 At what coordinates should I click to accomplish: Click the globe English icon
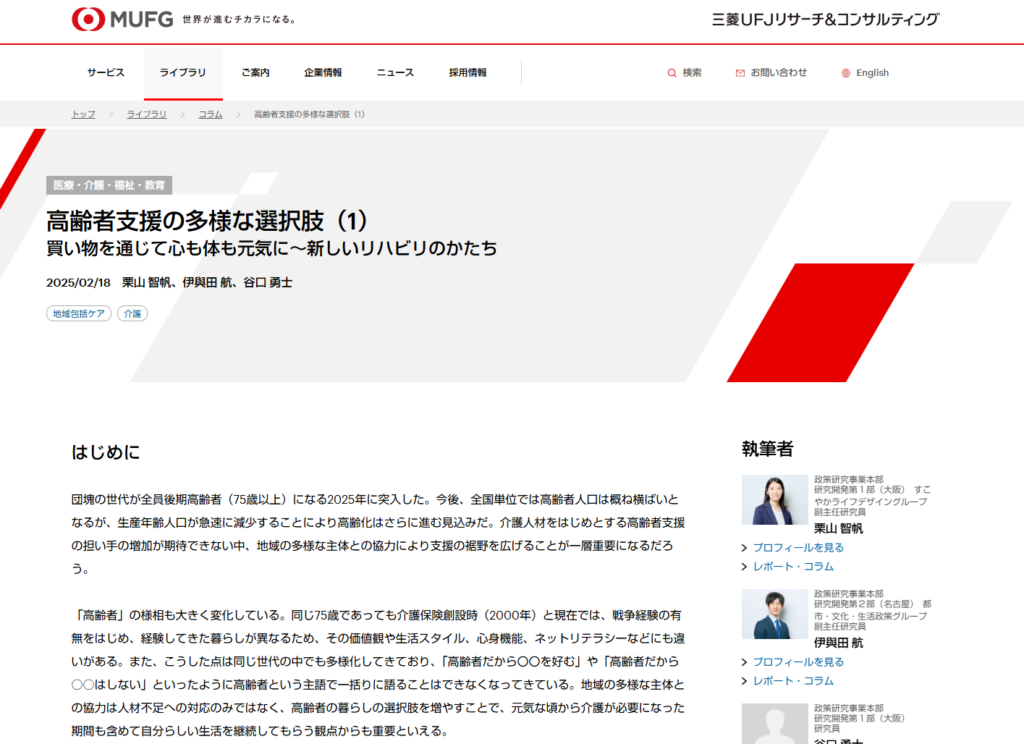tap(846, 73)
